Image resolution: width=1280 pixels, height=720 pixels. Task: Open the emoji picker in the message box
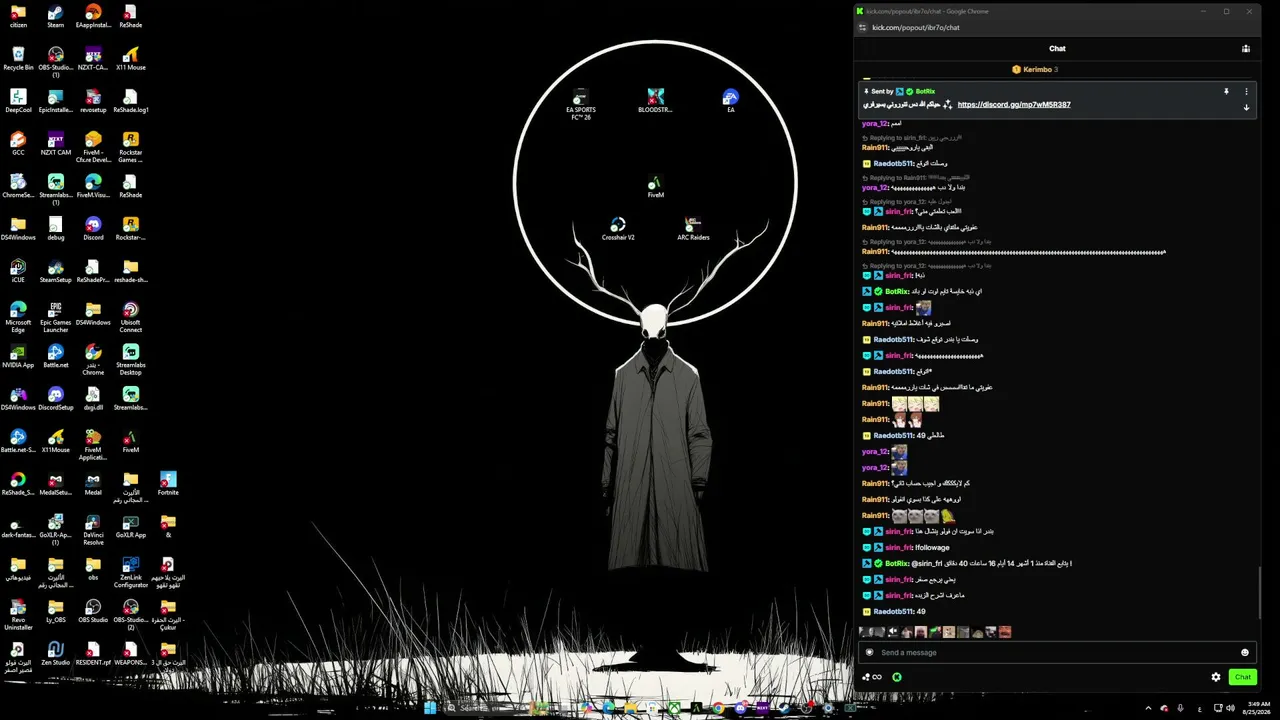pyautogui.click(x=1245, y=652)
